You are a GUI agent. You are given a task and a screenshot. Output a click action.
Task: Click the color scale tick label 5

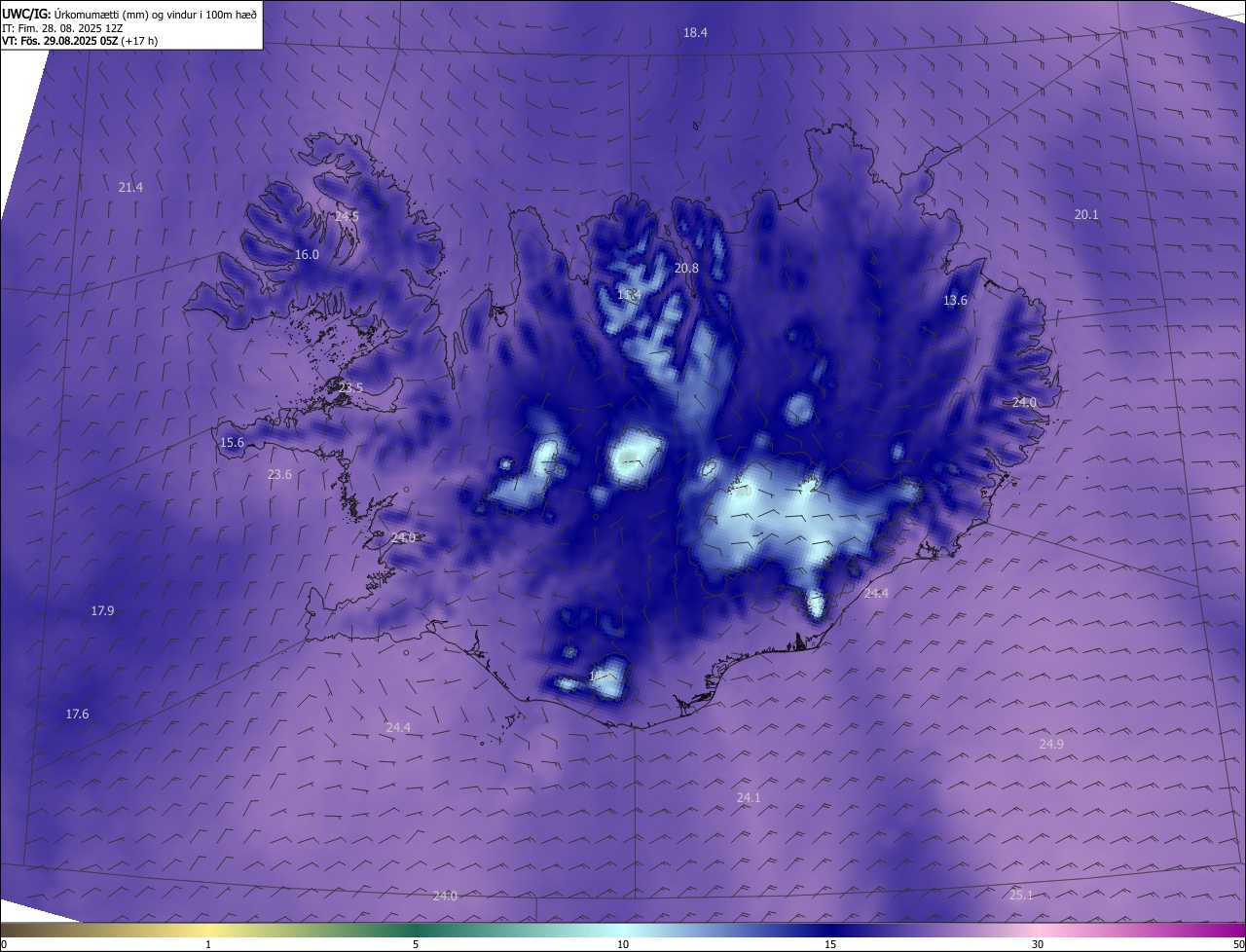click(416, 945)
